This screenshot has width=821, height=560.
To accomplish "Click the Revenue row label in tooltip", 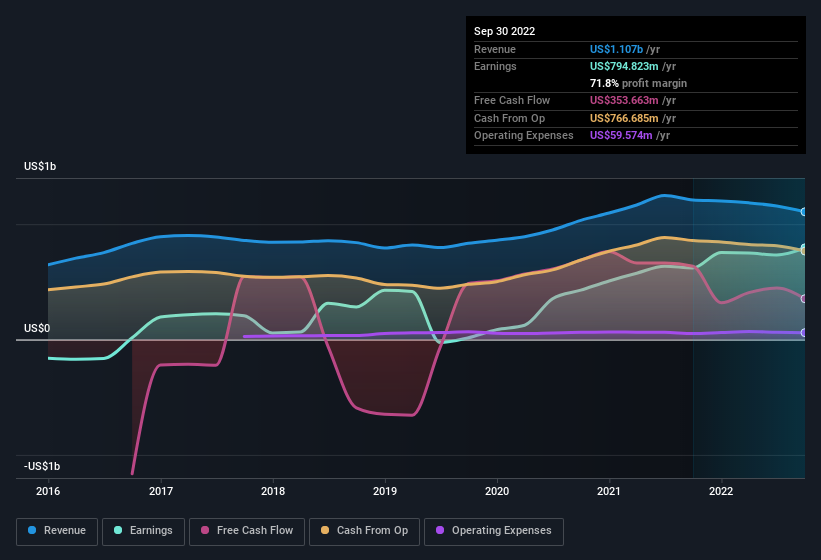I will (x=495, y=49).
